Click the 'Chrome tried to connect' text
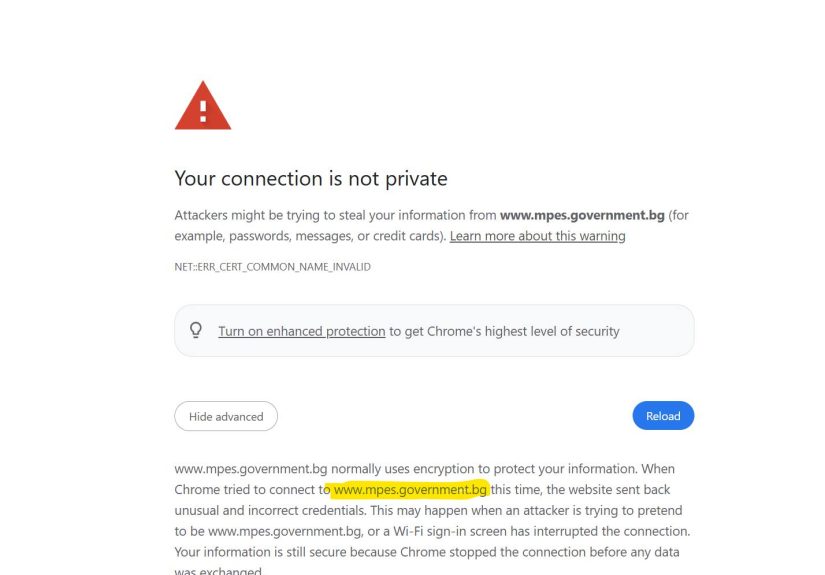 pos(245,490)
